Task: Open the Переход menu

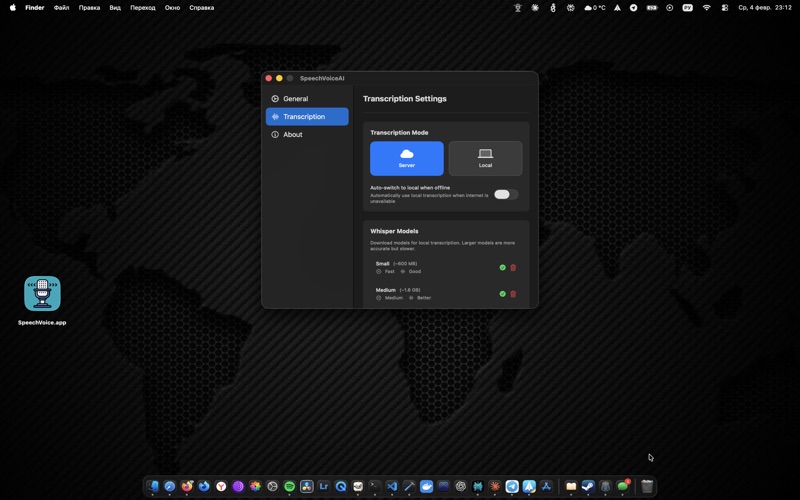Action: coord(143,8)
